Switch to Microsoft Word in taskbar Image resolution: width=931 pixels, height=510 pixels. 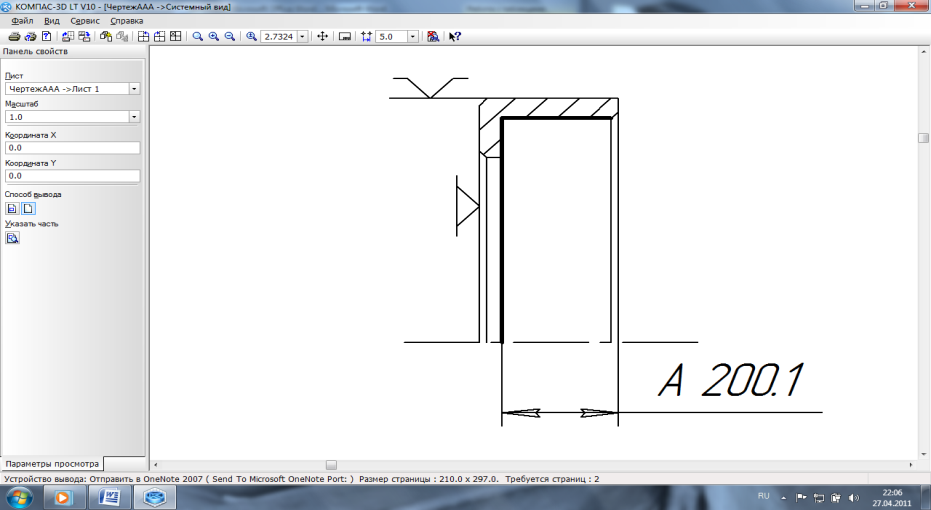pyautogui.click(x=109, y=498)
